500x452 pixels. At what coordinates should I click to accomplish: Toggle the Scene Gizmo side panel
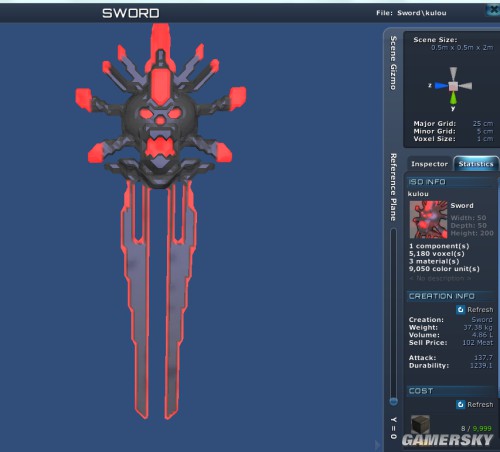393,63
